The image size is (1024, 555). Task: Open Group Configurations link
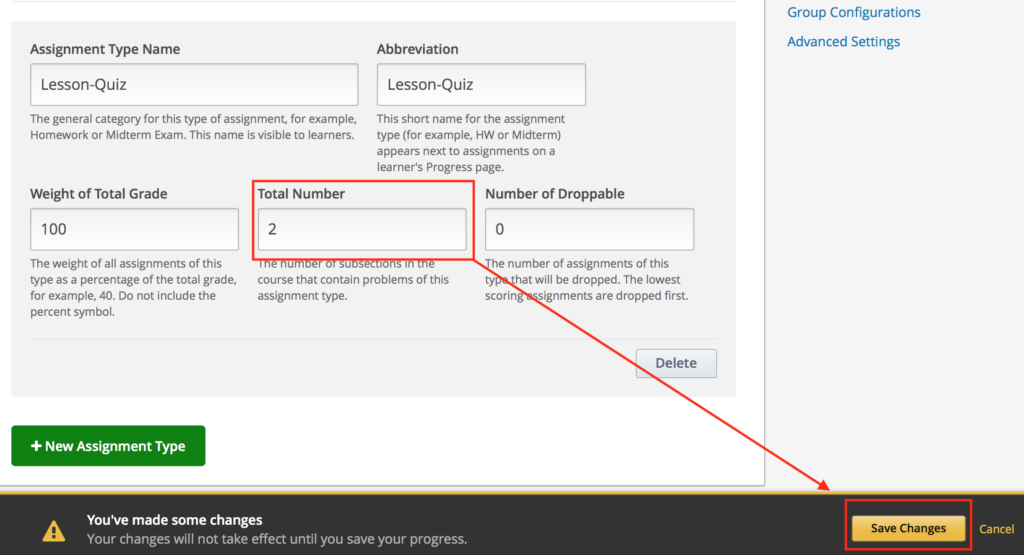tap(854, 12)
